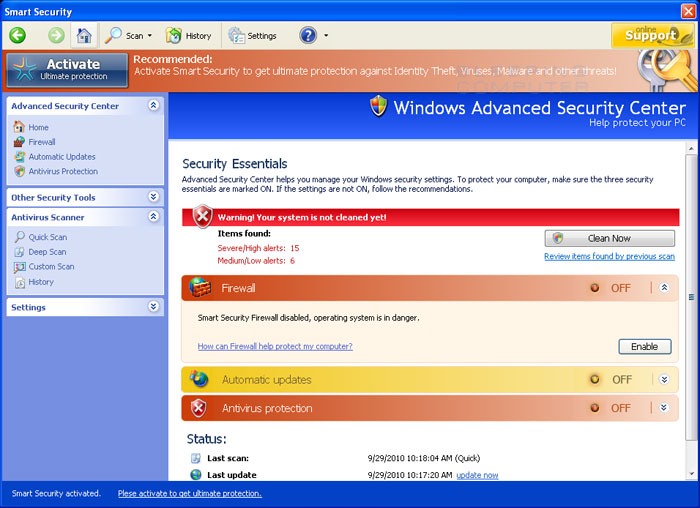This screenshot has width=700, height=508.
Task: Open History in Antivirus Scanner panel
Action: 41,282
